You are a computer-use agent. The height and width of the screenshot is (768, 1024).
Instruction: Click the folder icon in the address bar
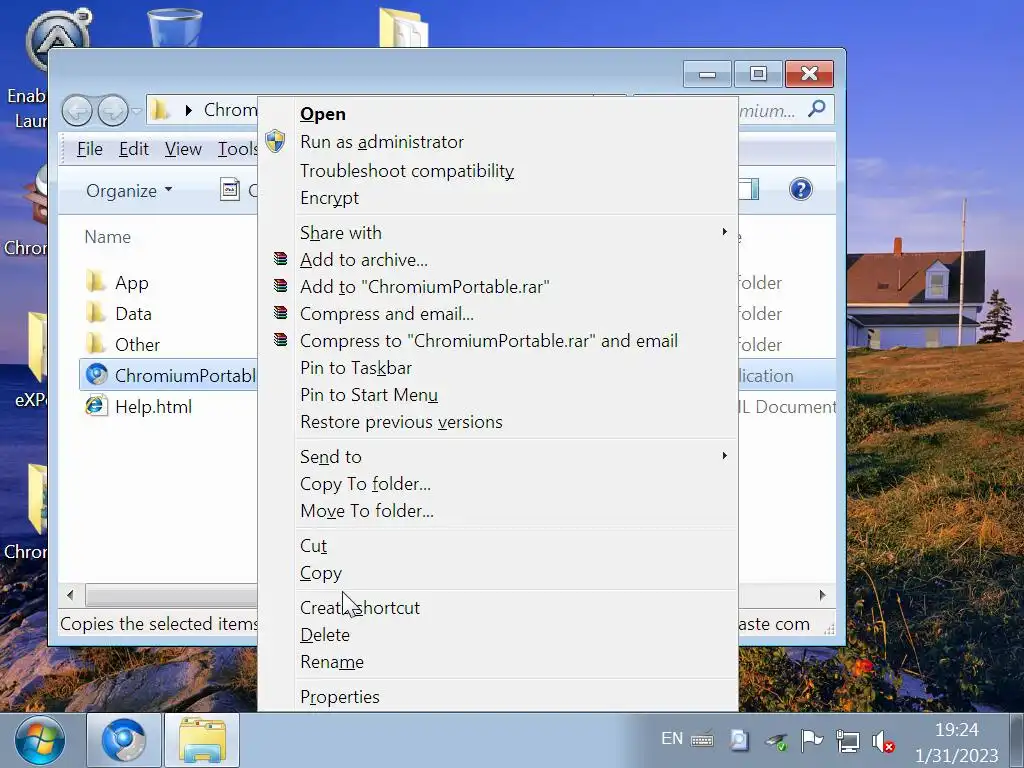pyautogui.click(x=160, y=110)
